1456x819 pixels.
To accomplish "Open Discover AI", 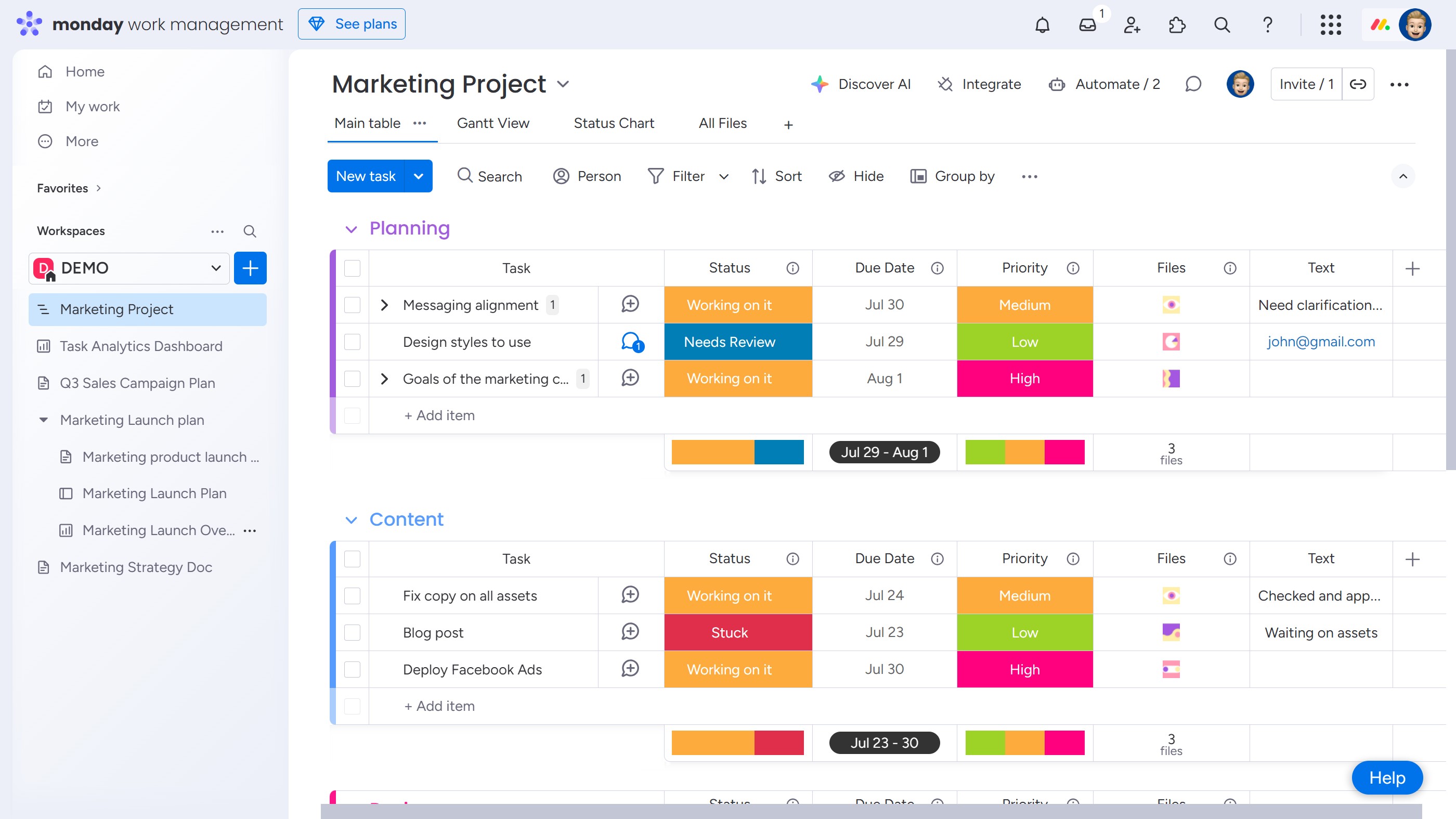I will (862, 84).
